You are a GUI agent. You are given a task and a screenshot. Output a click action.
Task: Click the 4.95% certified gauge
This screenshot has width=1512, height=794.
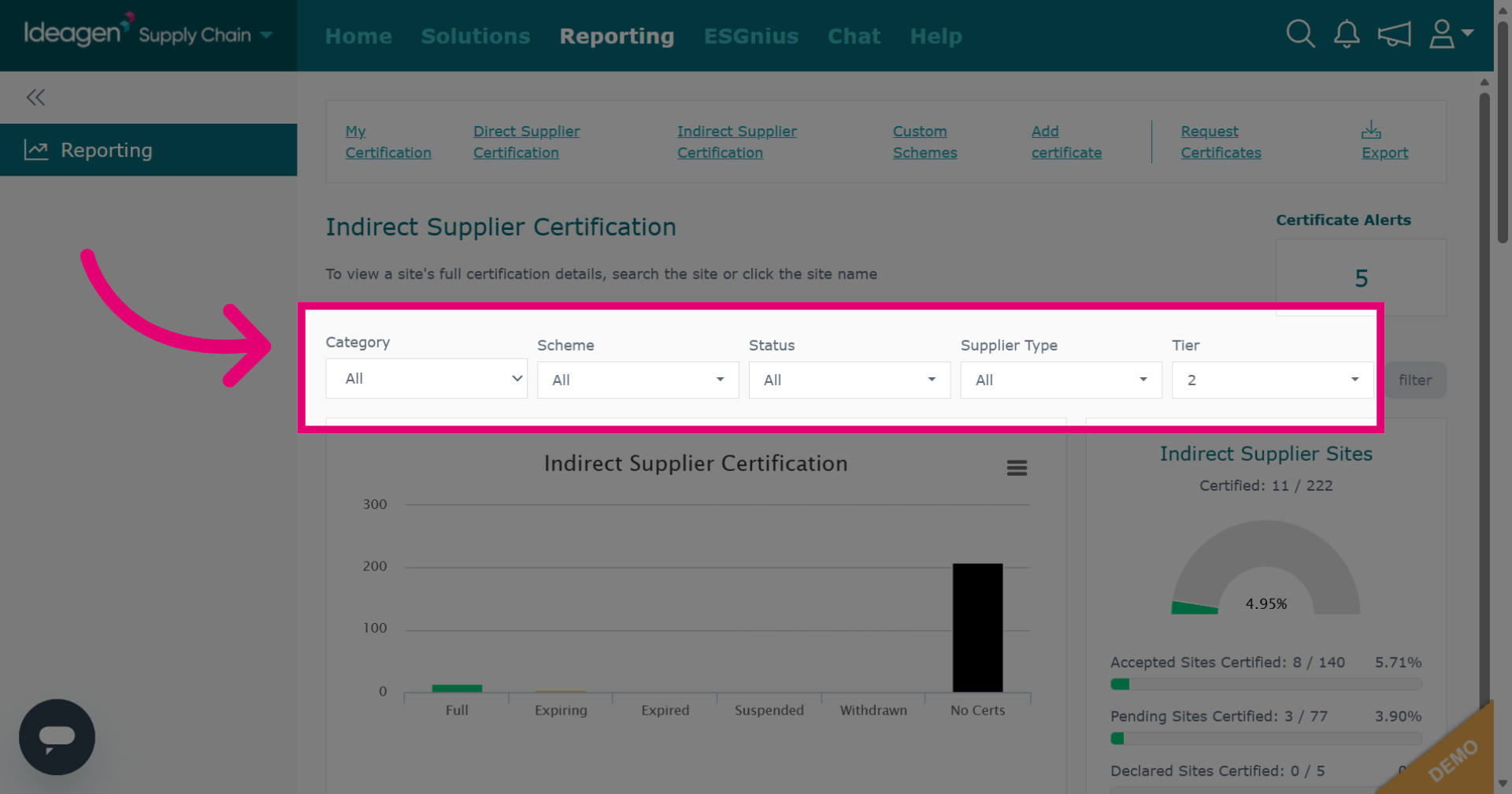pyautogui.click(x=1266, y=567)
